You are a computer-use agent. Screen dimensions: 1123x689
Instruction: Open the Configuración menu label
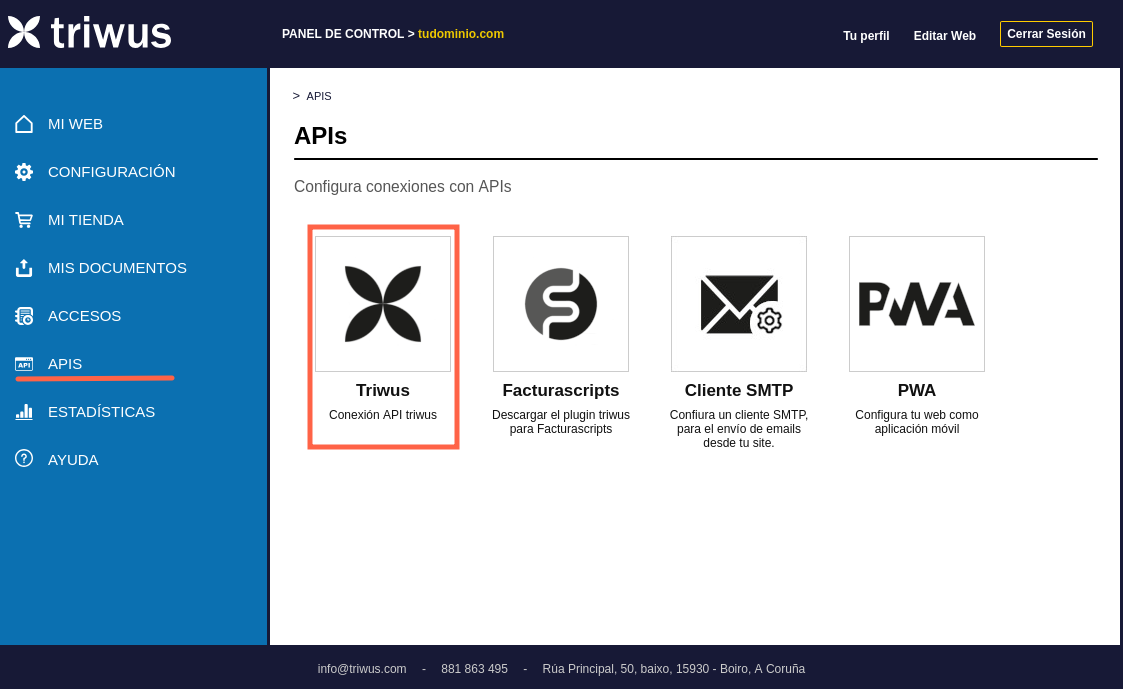(x=111, y=172)
